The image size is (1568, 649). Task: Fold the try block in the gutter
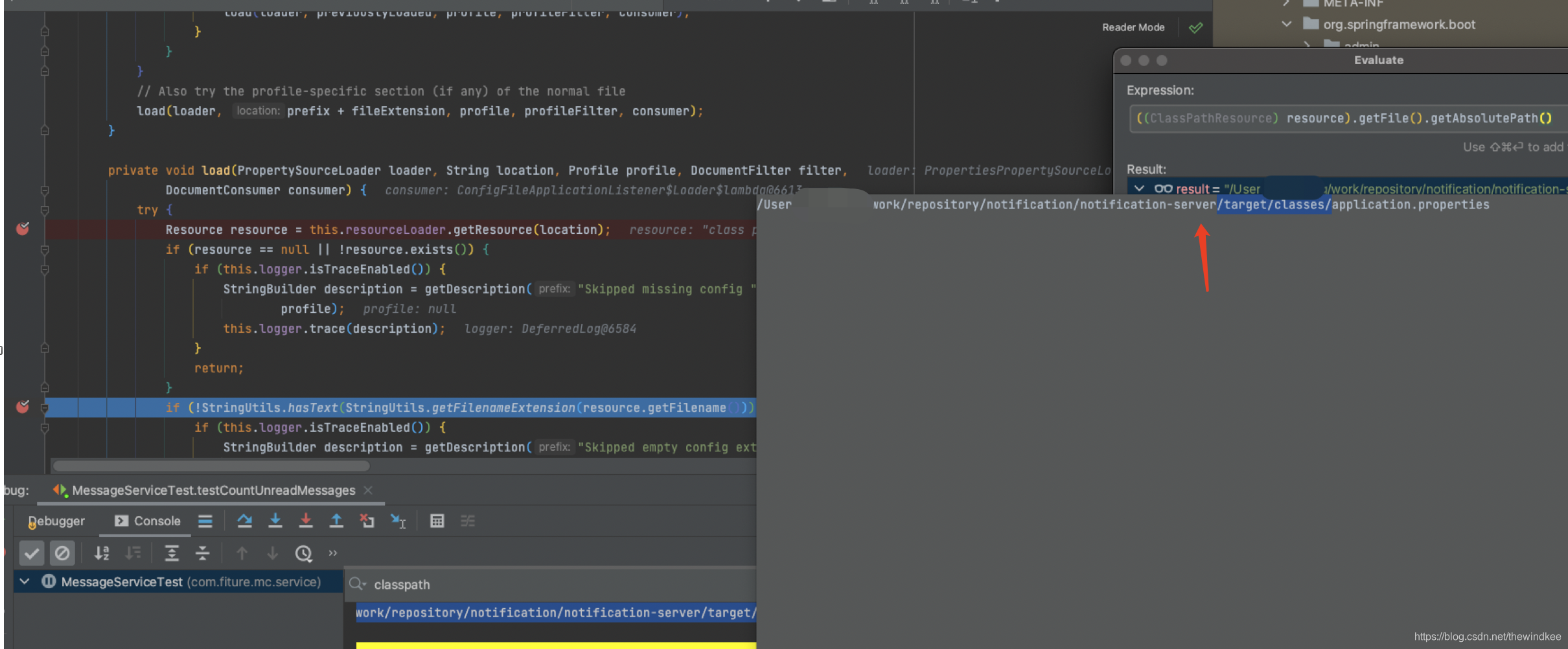click(45, 210)
